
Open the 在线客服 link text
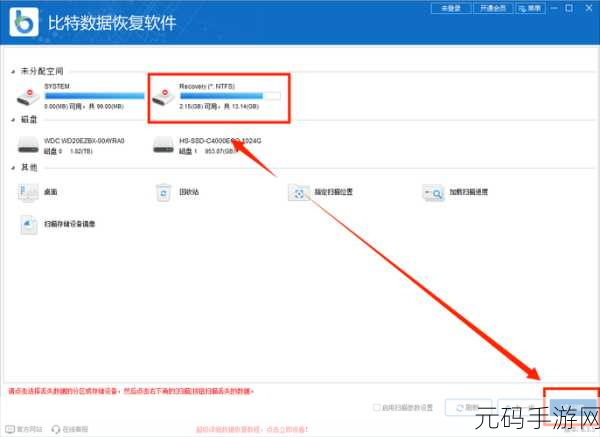75,429
